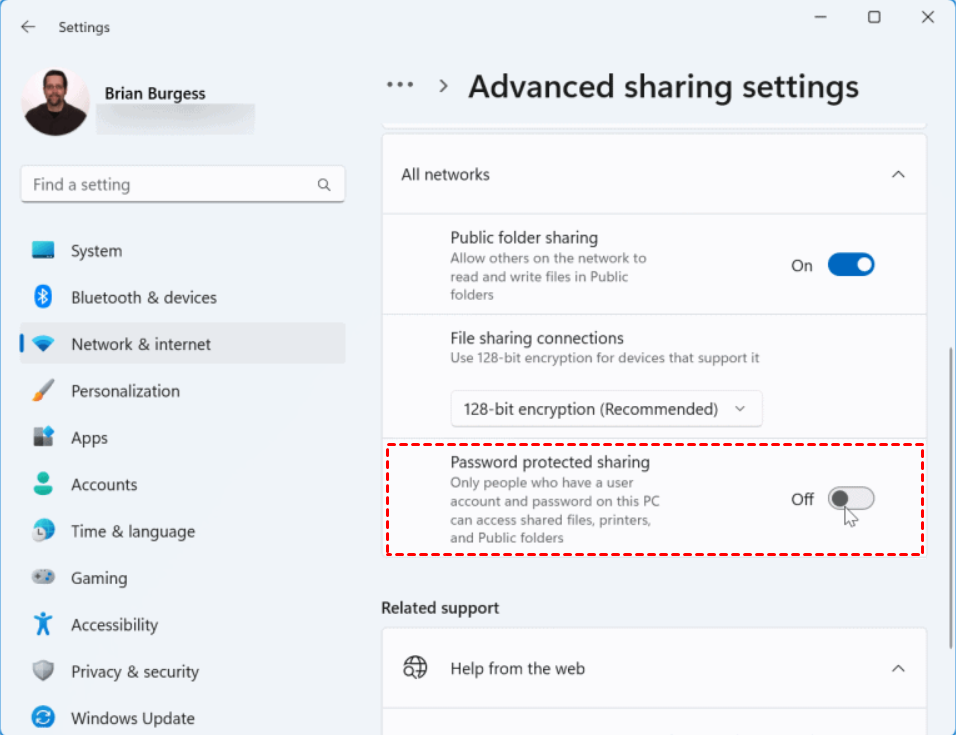The height and width of the screenshot is (735, 956).
Task: Open Network & internet settings page
Action: click(x=141, y=344)
